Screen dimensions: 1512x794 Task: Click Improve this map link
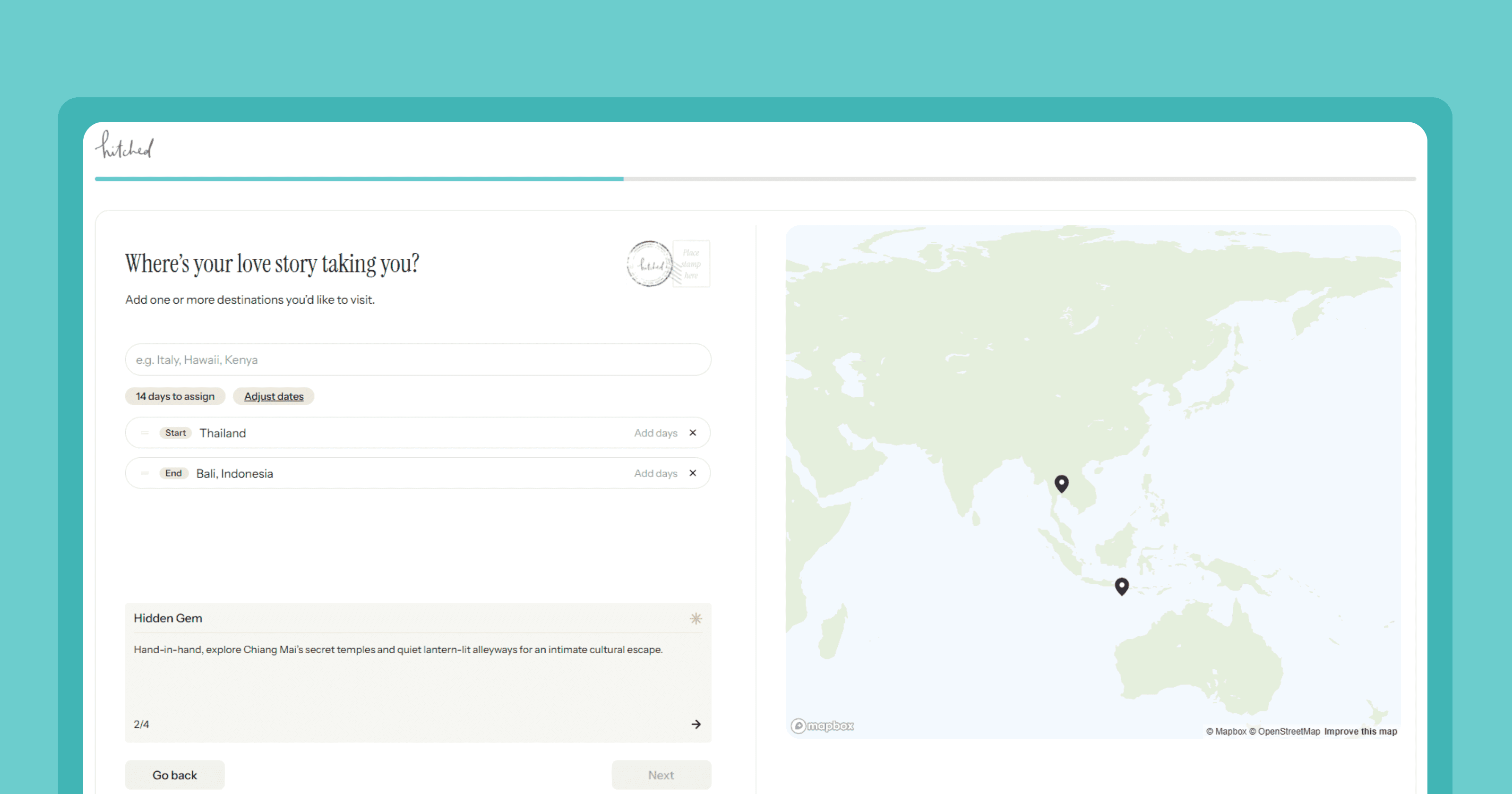point(1360,731)
